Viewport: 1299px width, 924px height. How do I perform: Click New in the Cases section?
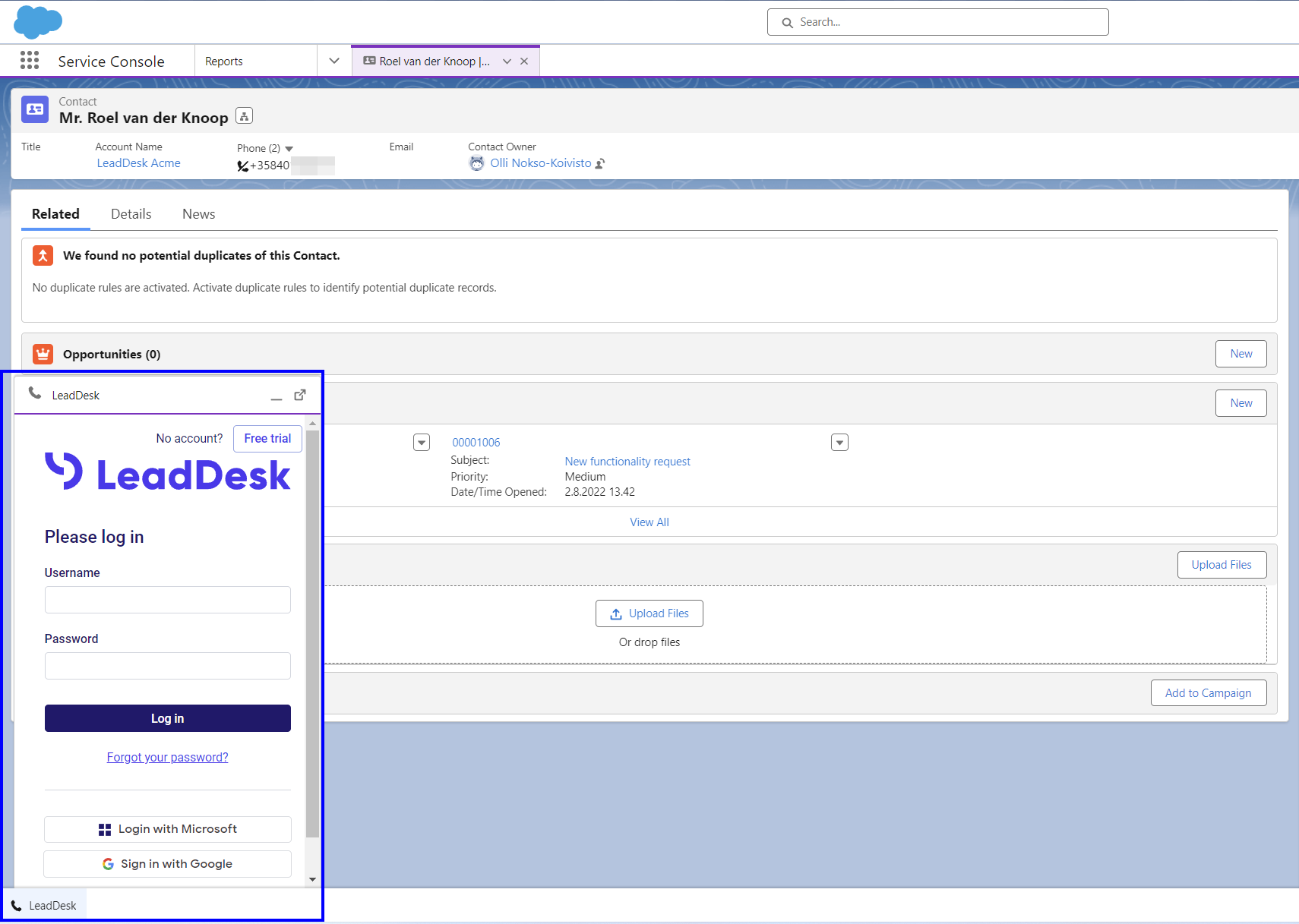pyautogui.click(x=1241, y=403)
